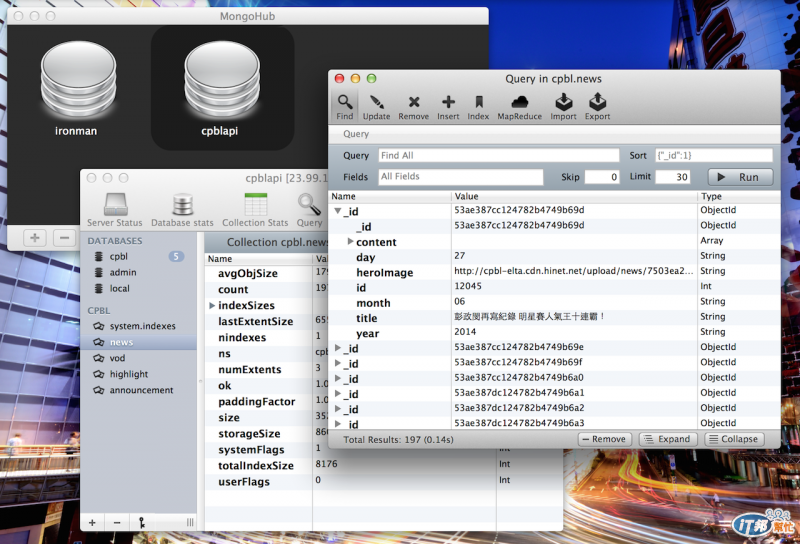Expand the content array field
This screenshot has width=800, height=544.
tap(350, 241)
